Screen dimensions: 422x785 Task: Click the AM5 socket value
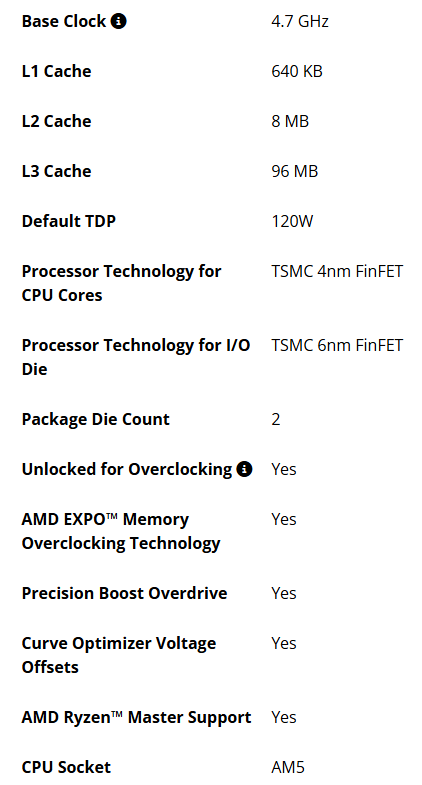tap(288, 767)
